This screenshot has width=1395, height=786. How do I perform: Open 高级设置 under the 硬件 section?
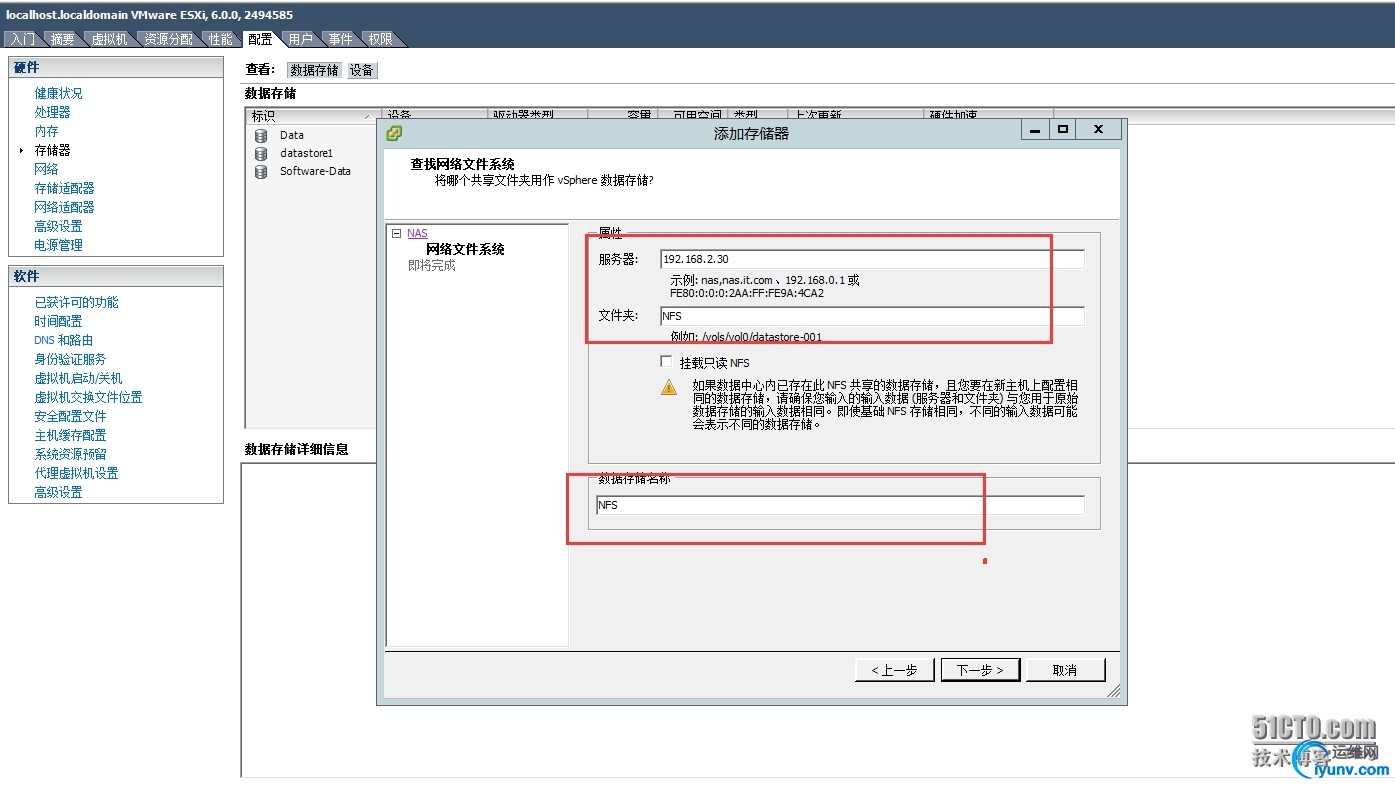[59, 226]
